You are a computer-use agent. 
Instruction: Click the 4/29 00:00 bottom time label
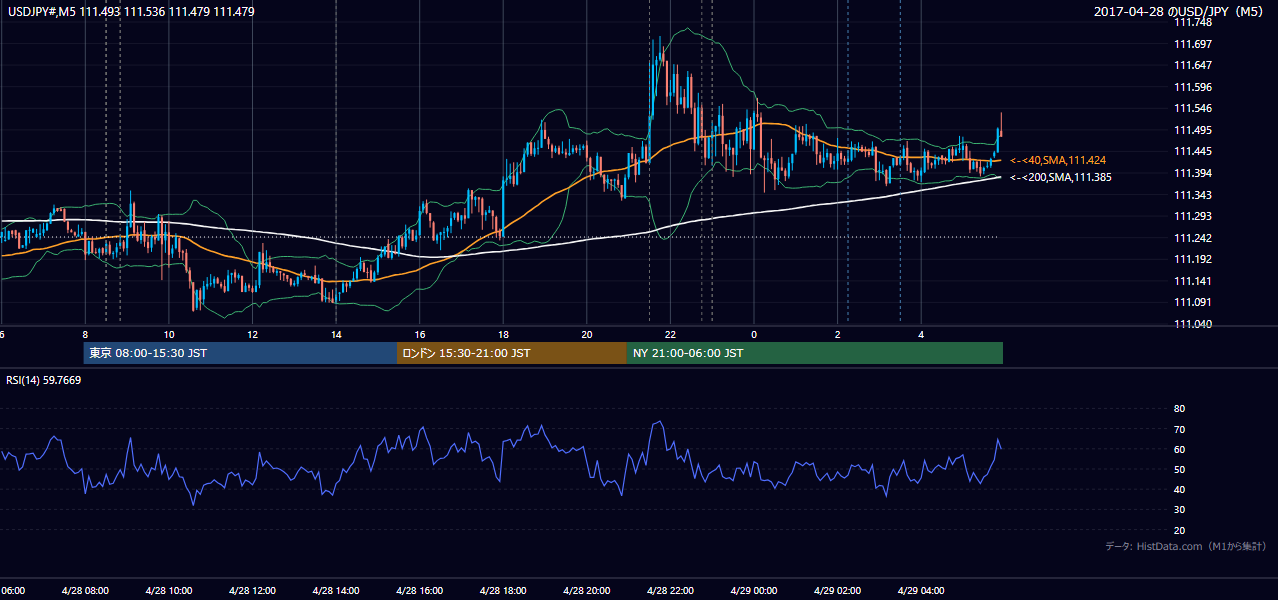754,590
